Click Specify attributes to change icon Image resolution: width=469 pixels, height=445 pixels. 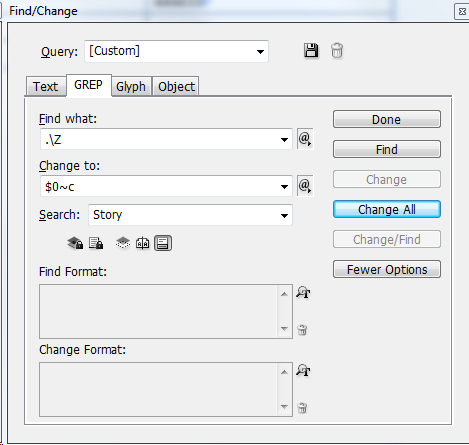coord(303,371)
